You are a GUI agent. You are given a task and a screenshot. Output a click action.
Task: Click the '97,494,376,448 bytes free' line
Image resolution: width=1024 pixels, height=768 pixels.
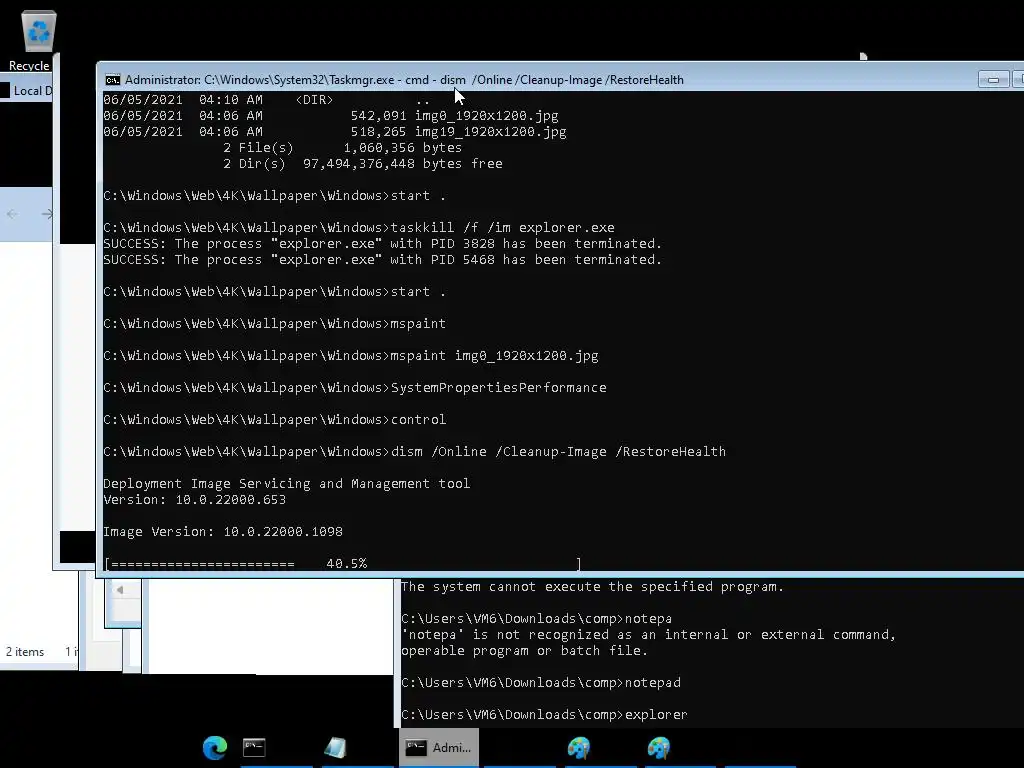[x=403, y=164]
